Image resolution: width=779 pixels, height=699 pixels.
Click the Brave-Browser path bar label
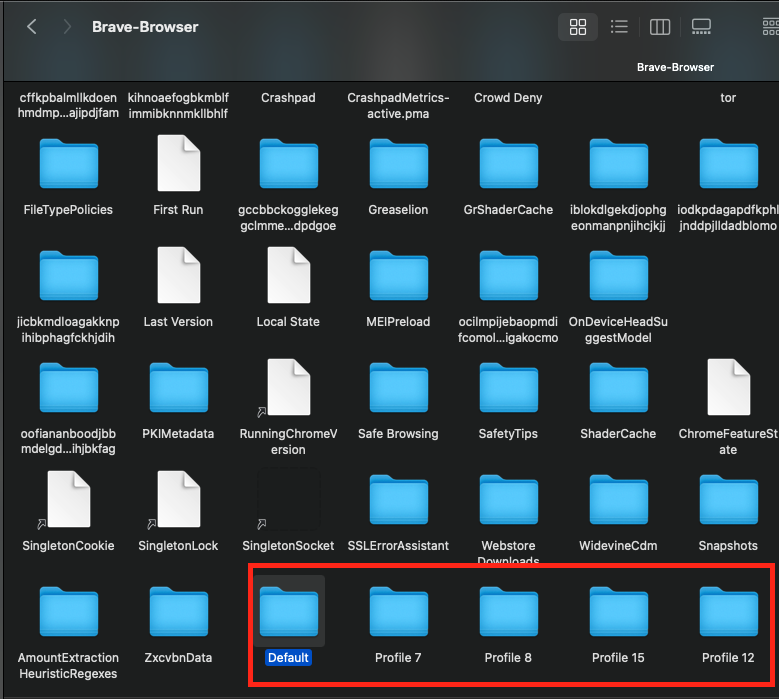tap(675, 67)
